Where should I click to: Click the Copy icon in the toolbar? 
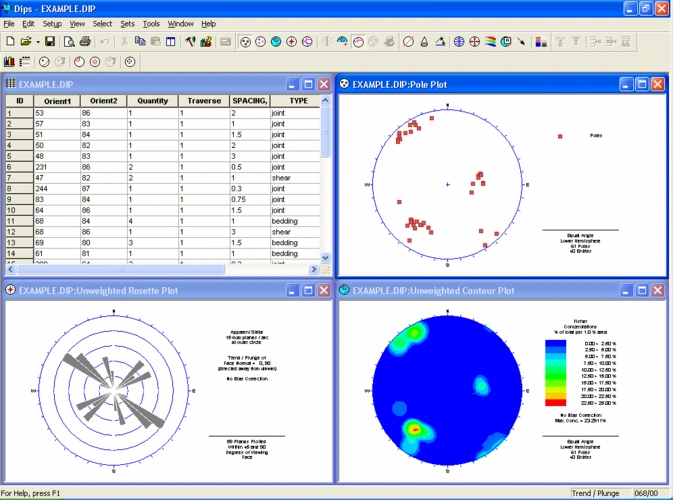click(x=140, y=42)
